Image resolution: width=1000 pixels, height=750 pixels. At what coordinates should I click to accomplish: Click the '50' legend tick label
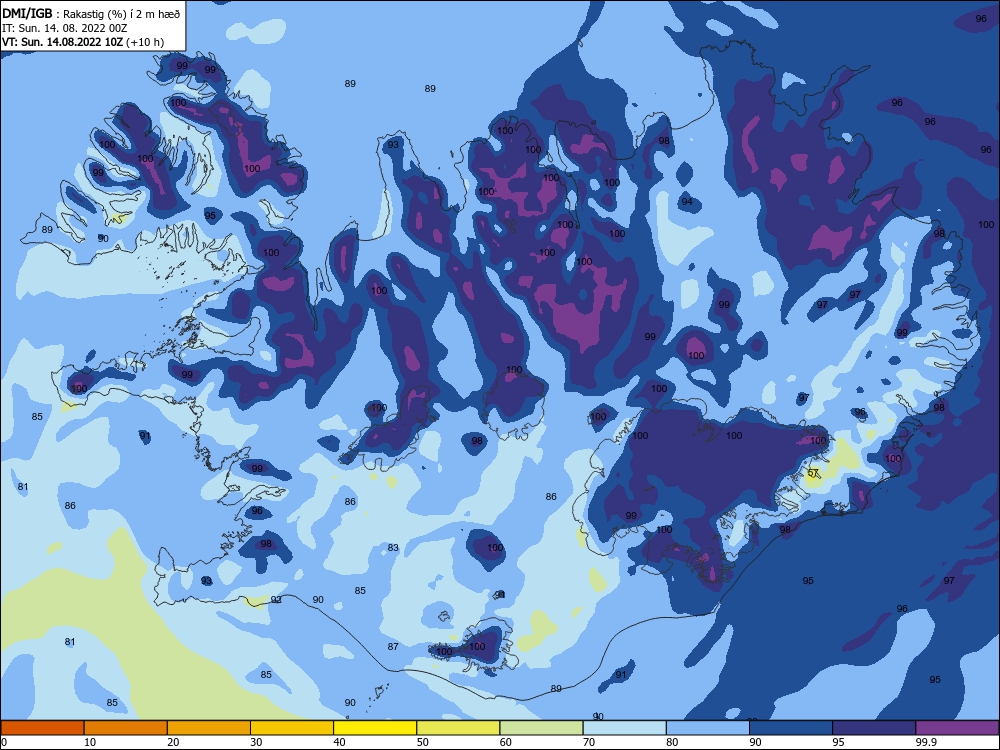423,742
